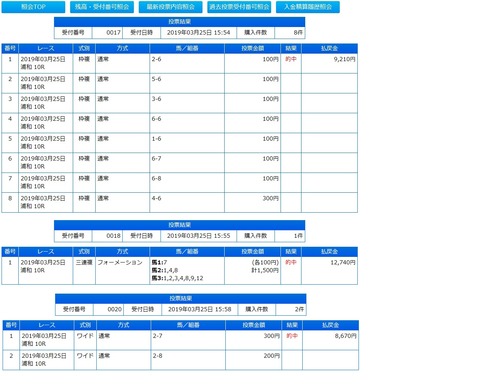The image size is (480, 384).
Task: Click 的中 result in the 三連複 row
Action: 291,262
